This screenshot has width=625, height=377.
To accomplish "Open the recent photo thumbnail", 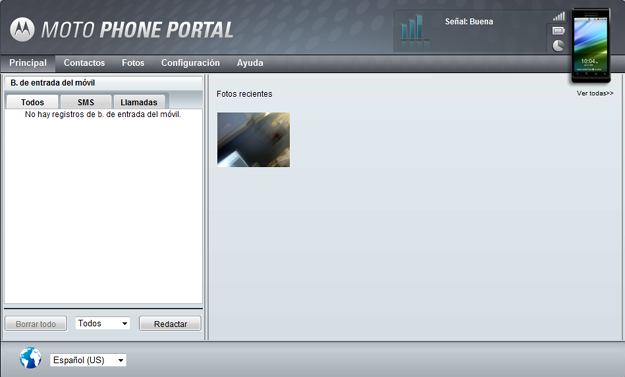I will coord(254,139).
